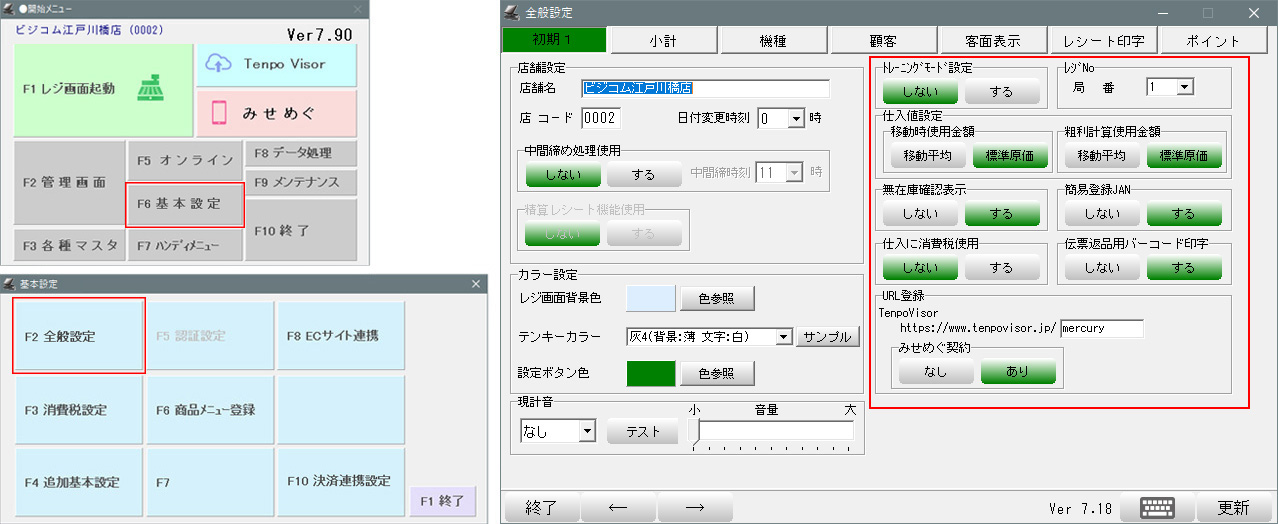This screenshot has height=524, width=1278.
Task: Click F5 オンライン button
Action: coord(185,160)
